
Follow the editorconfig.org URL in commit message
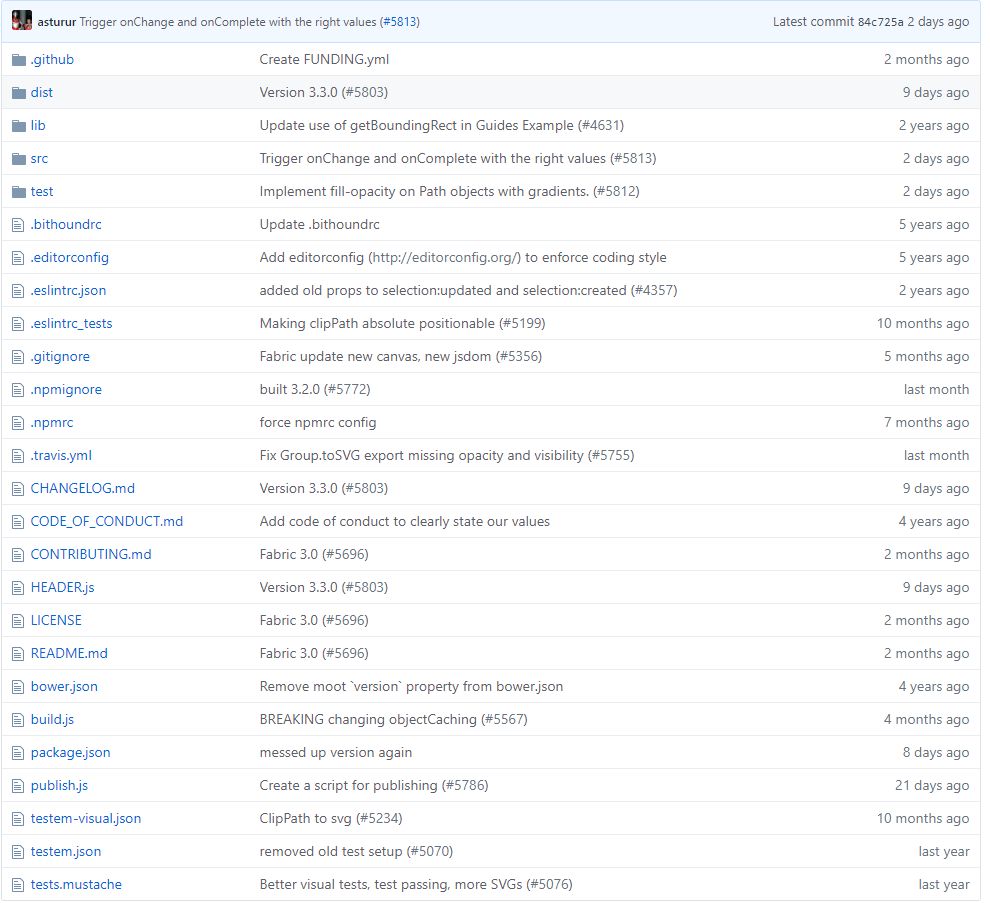point(446,258)
